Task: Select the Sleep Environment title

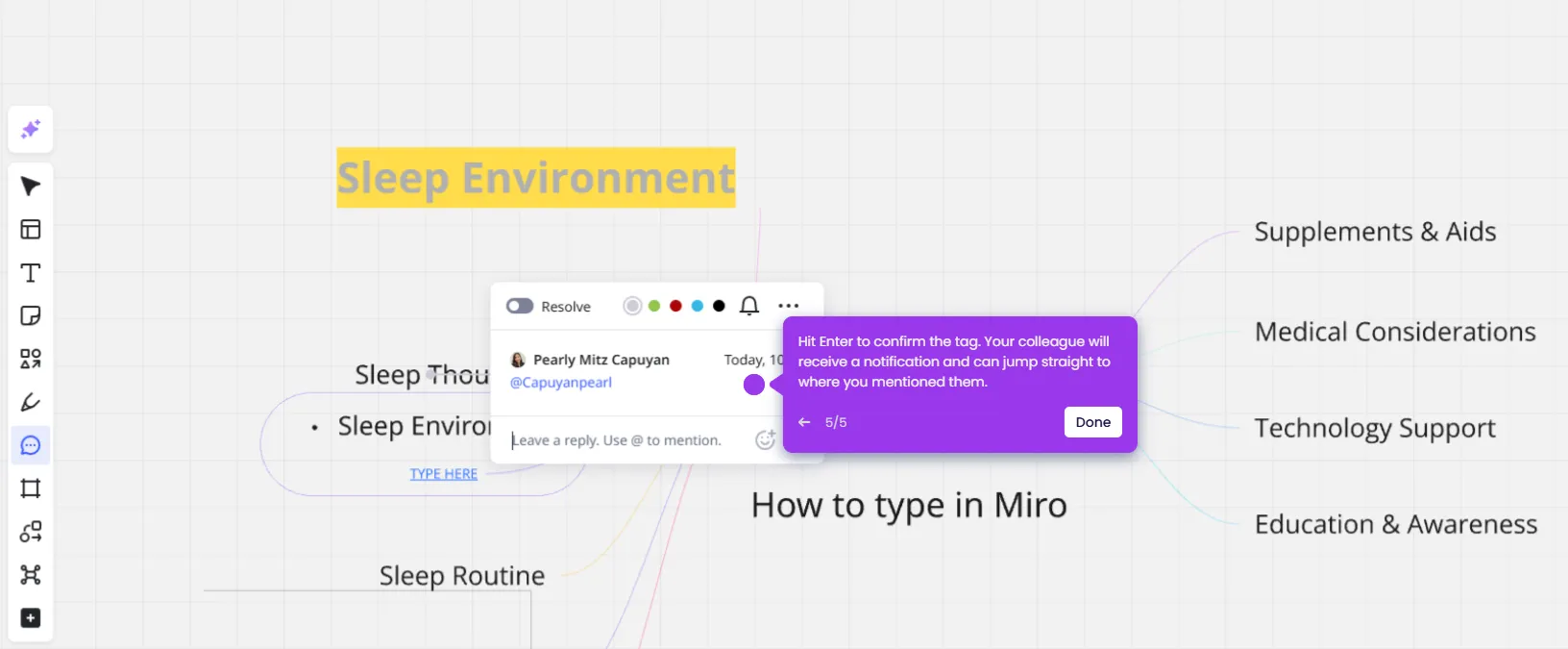Action: point(536,178)
